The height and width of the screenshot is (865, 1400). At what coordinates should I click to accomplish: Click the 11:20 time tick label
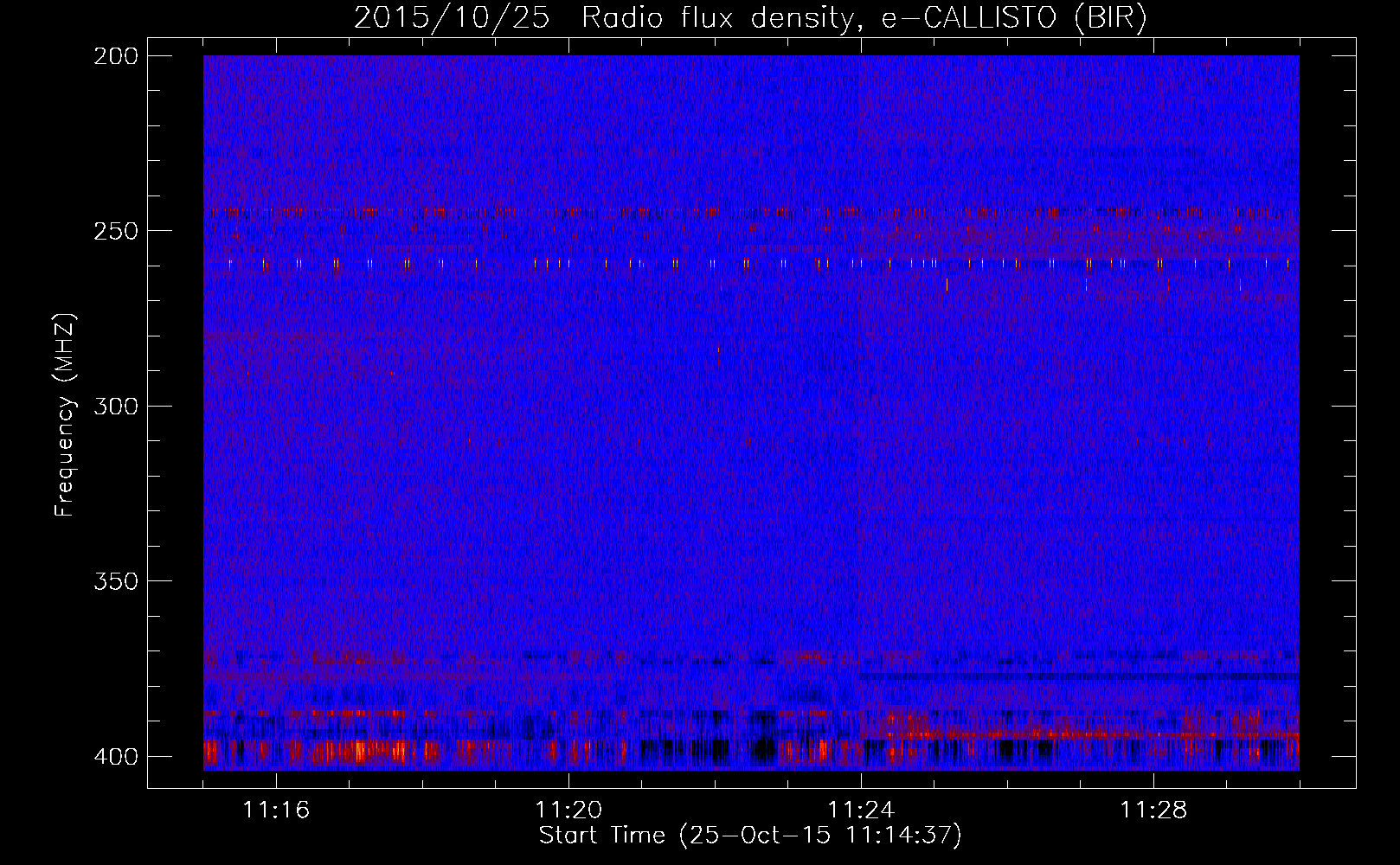tap(568, 810)
